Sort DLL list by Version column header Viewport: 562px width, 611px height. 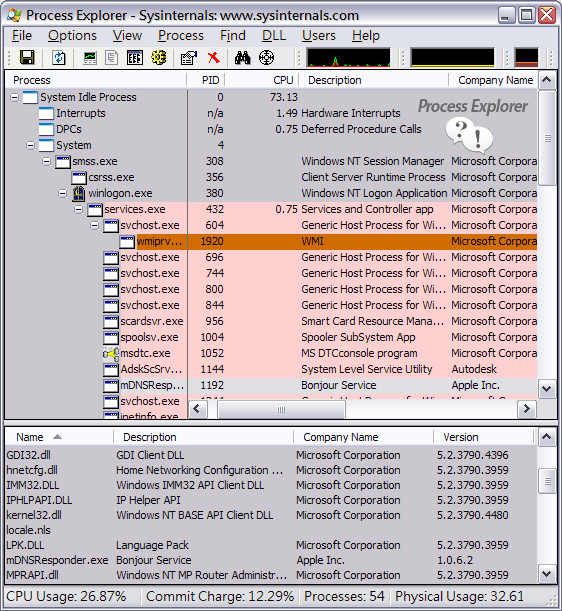(x=483, y=437)
